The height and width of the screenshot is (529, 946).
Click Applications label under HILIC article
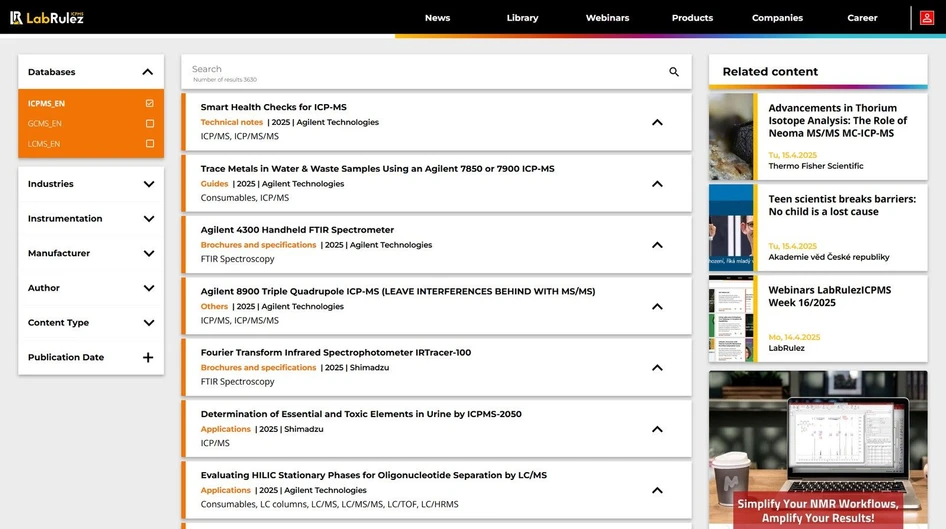[x=226, y=490]
